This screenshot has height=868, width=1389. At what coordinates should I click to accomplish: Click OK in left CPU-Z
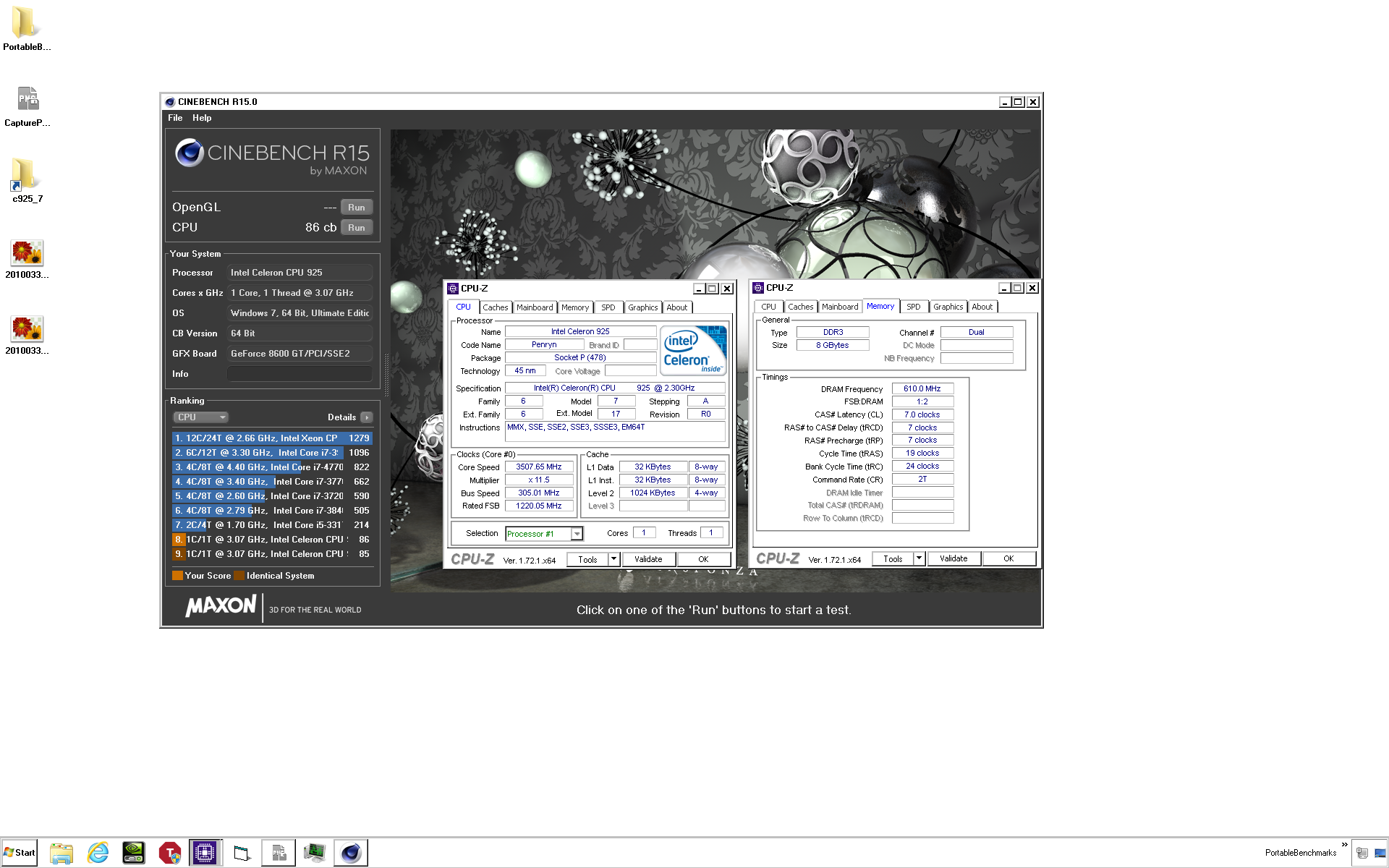703,559
